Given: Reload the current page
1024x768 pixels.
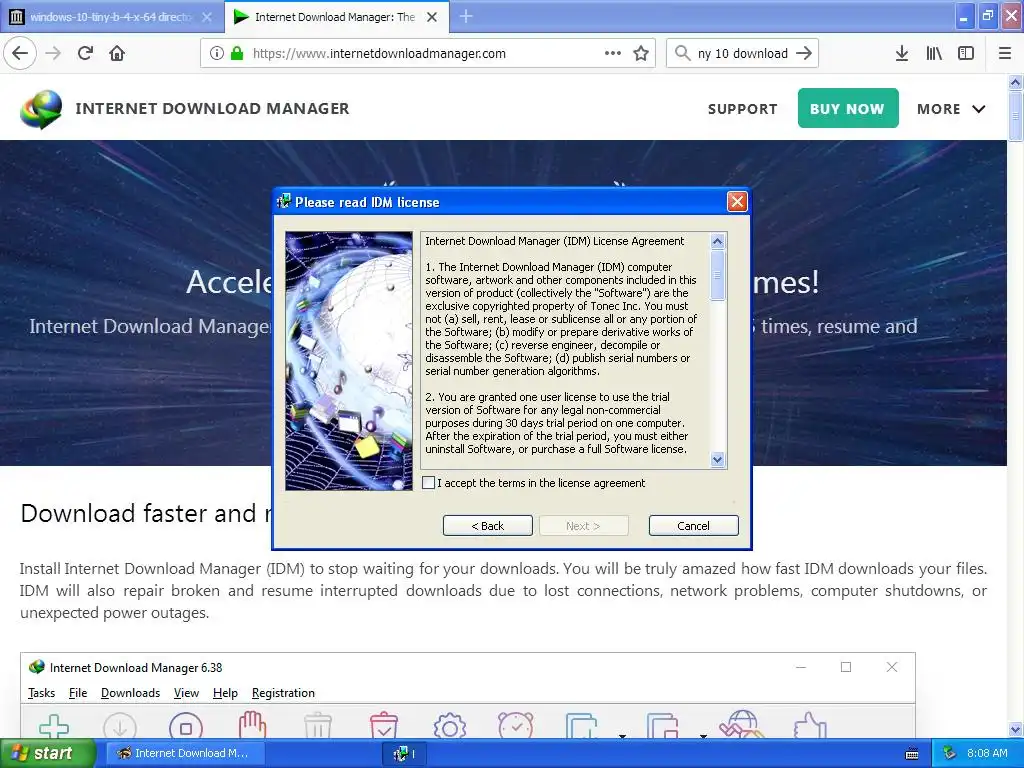Looking at the screenshot, I should coord(85,53).
